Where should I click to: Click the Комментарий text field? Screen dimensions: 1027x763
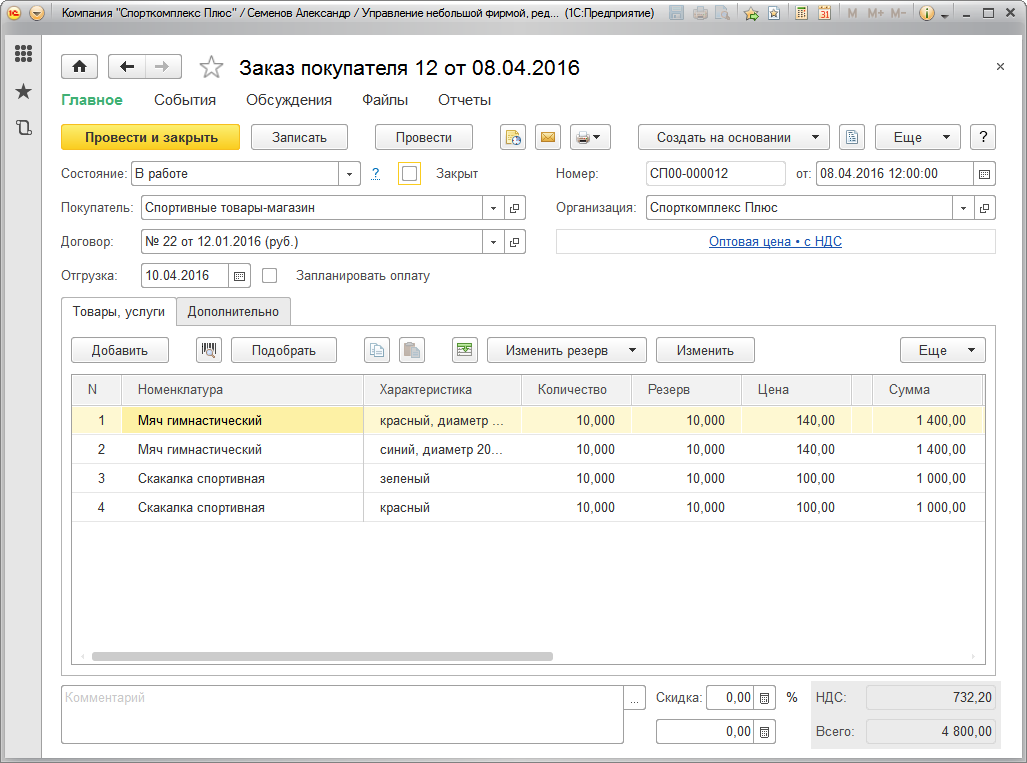(x=342, y=714)
